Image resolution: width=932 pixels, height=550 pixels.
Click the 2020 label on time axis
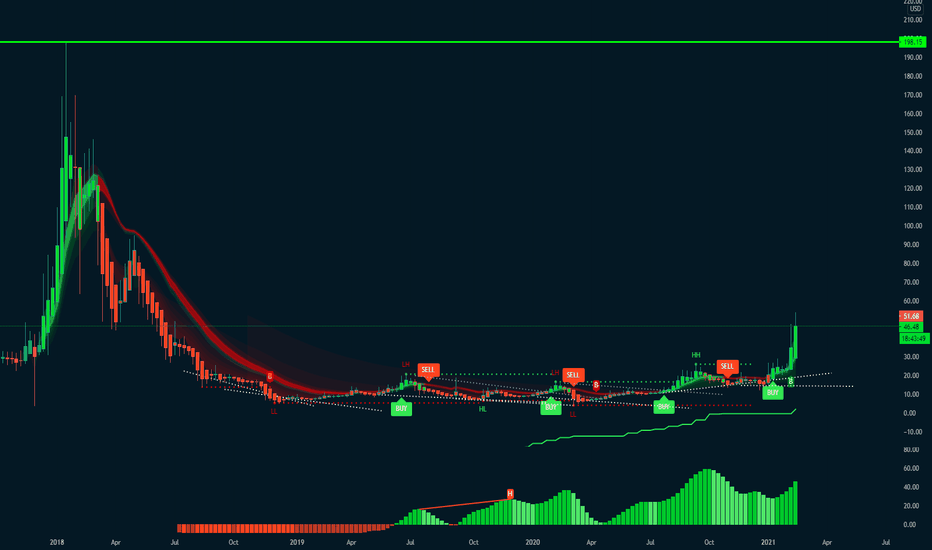tap(533, 542)
